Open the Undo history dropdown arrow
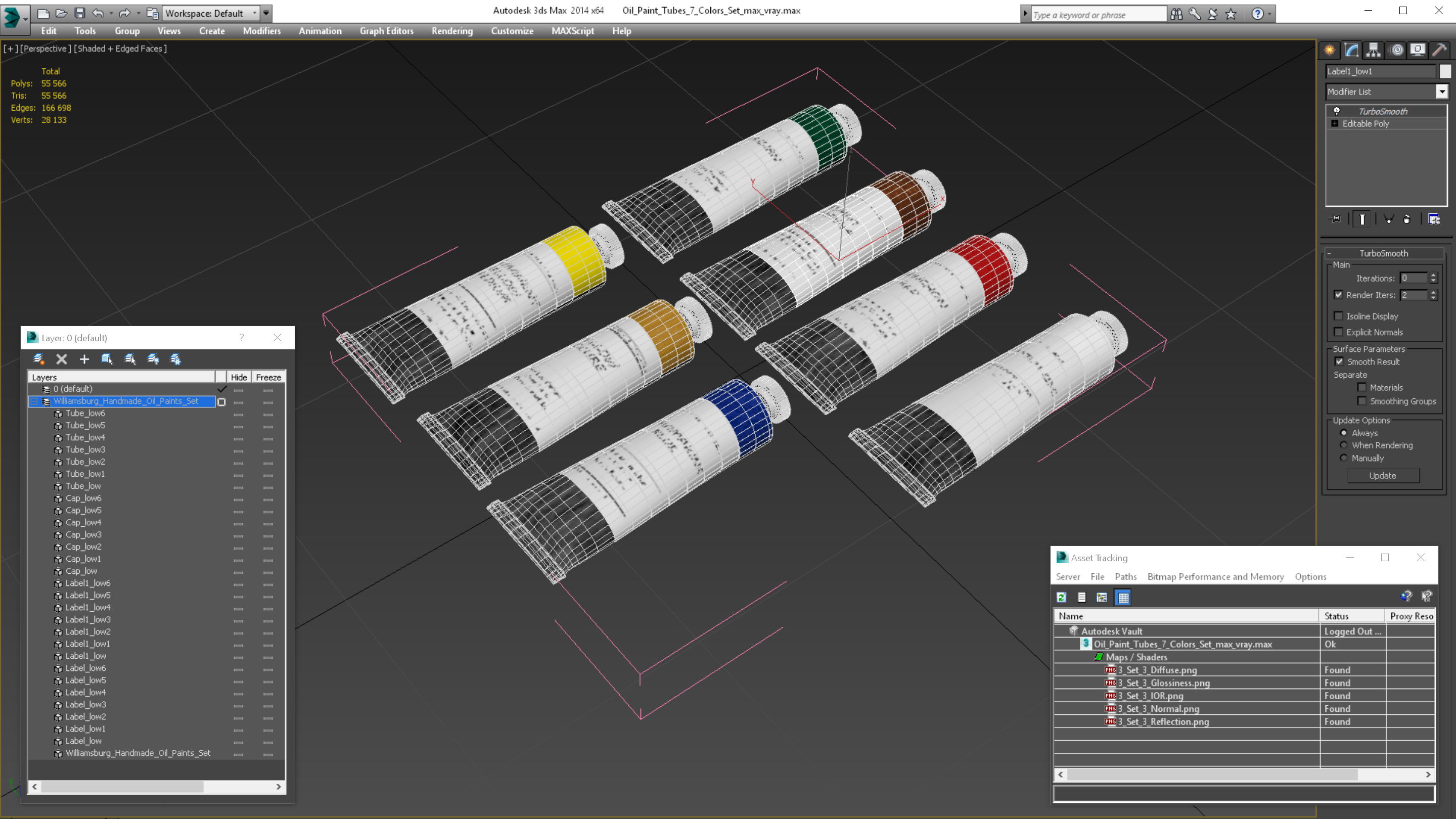Screen dimensions: 1456x819 click(x=111, y=13)
